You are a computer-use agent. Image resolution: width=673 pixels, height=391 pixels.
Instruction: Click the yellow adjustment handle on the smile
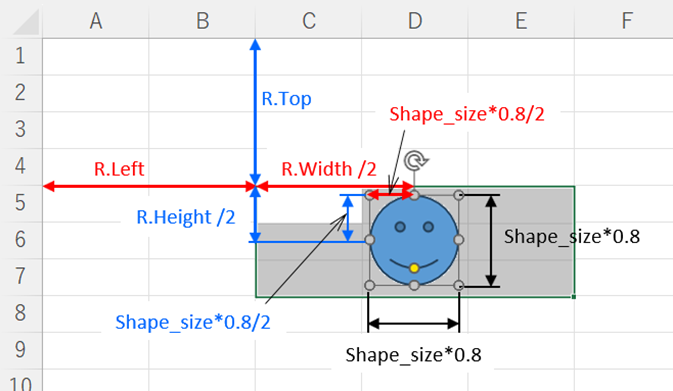414,268
